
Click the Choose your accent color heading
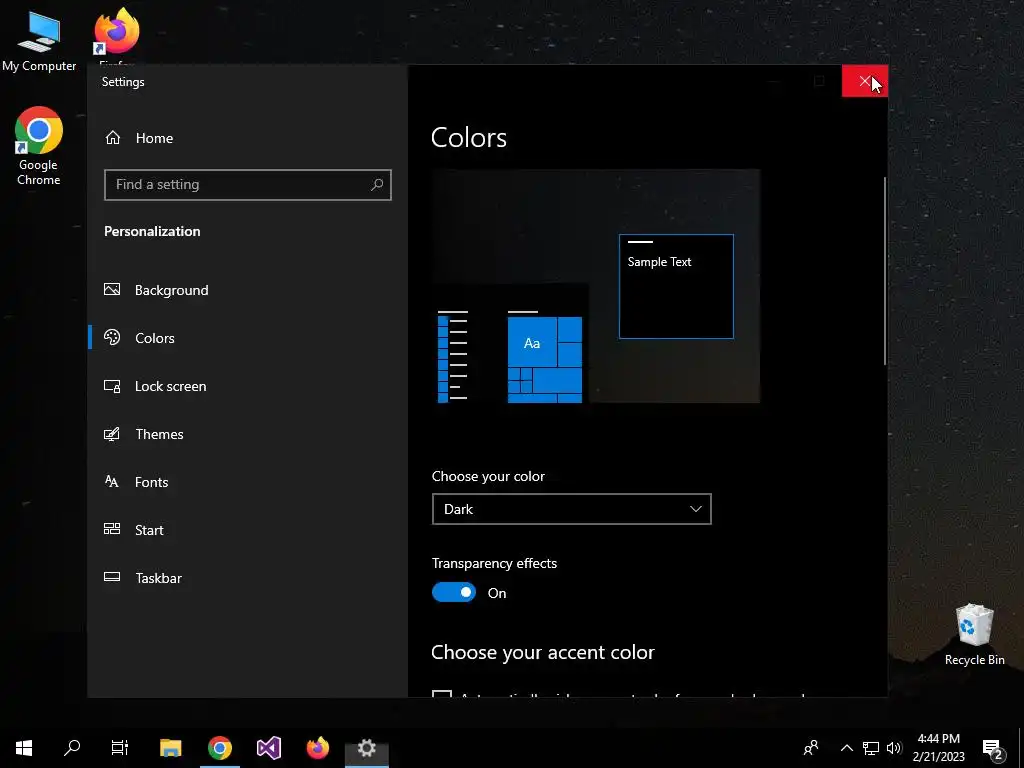coord(543,652)
